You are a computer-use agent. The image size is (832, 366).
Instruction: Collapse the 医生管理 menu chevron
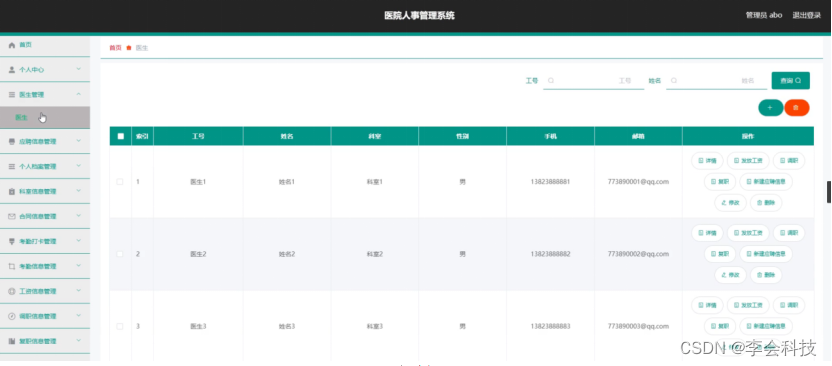[x=79, y=94]
